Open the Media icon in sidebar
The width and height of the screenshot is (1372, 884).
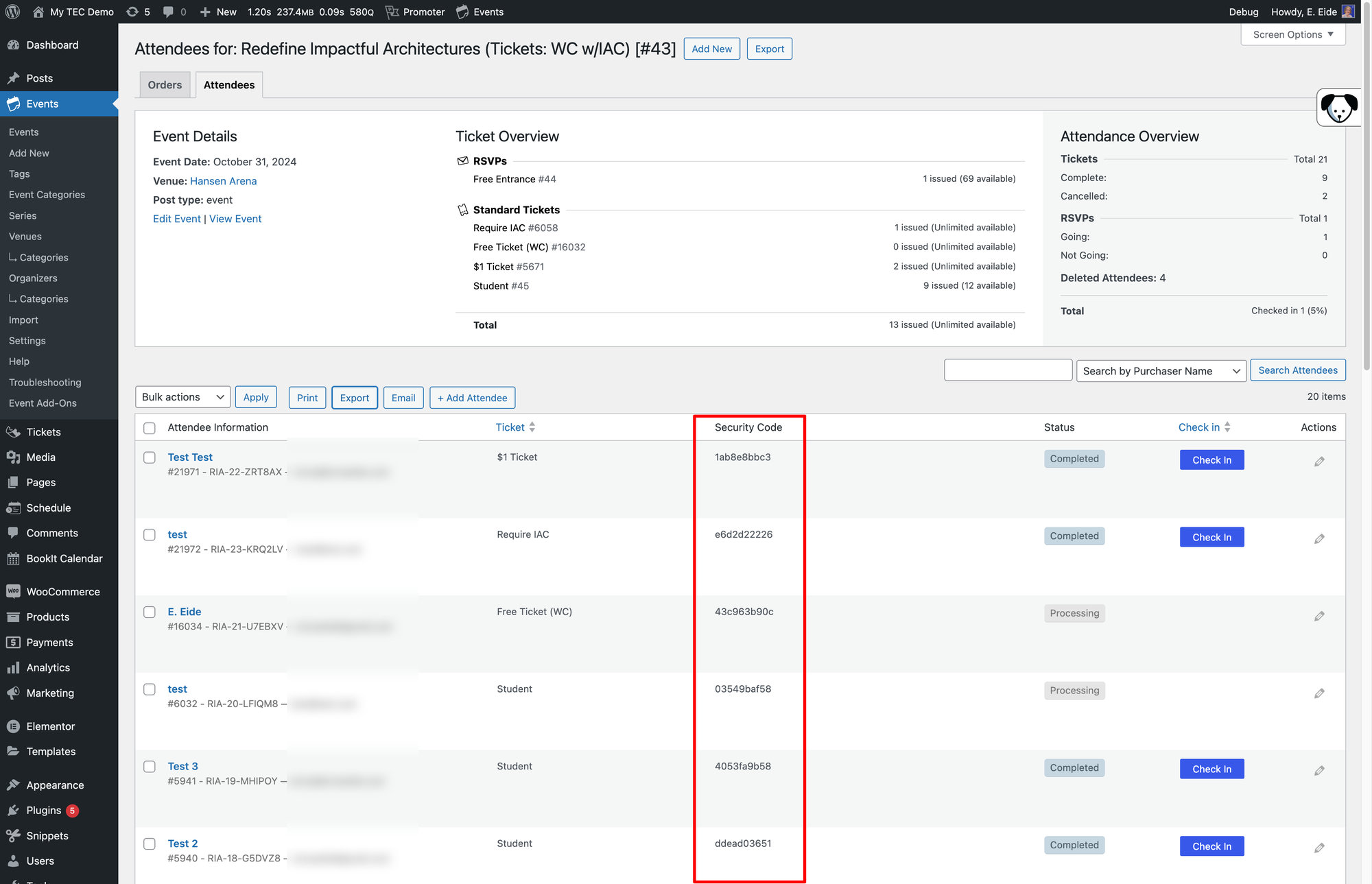pos(13,457)
